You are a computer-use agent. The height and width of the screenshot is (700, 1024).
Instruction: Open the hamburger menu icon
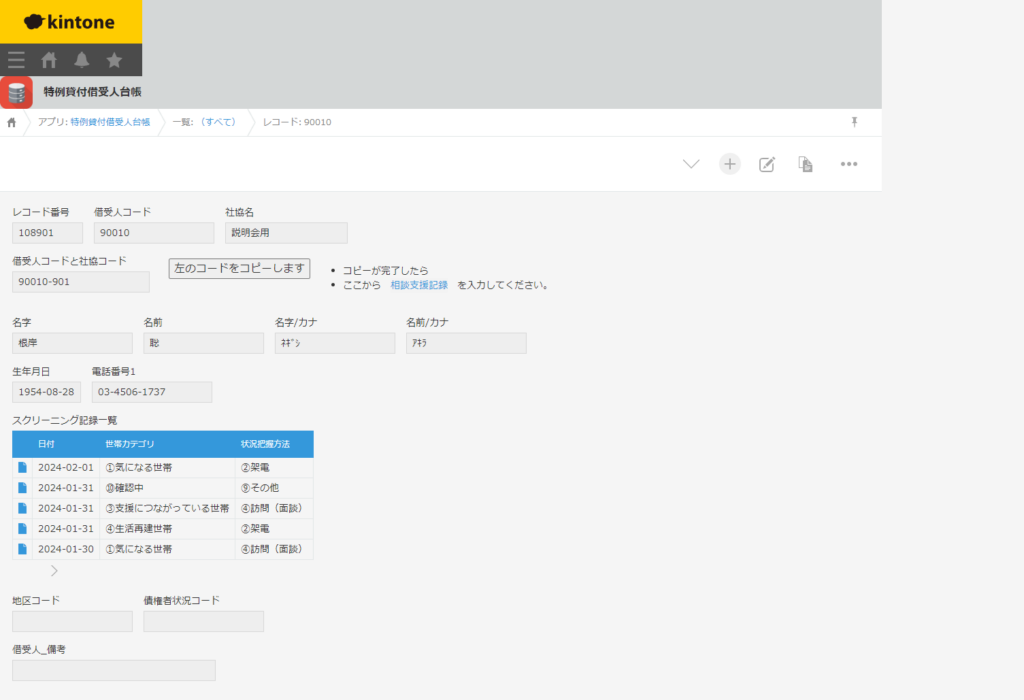click(x=16, y=60)
